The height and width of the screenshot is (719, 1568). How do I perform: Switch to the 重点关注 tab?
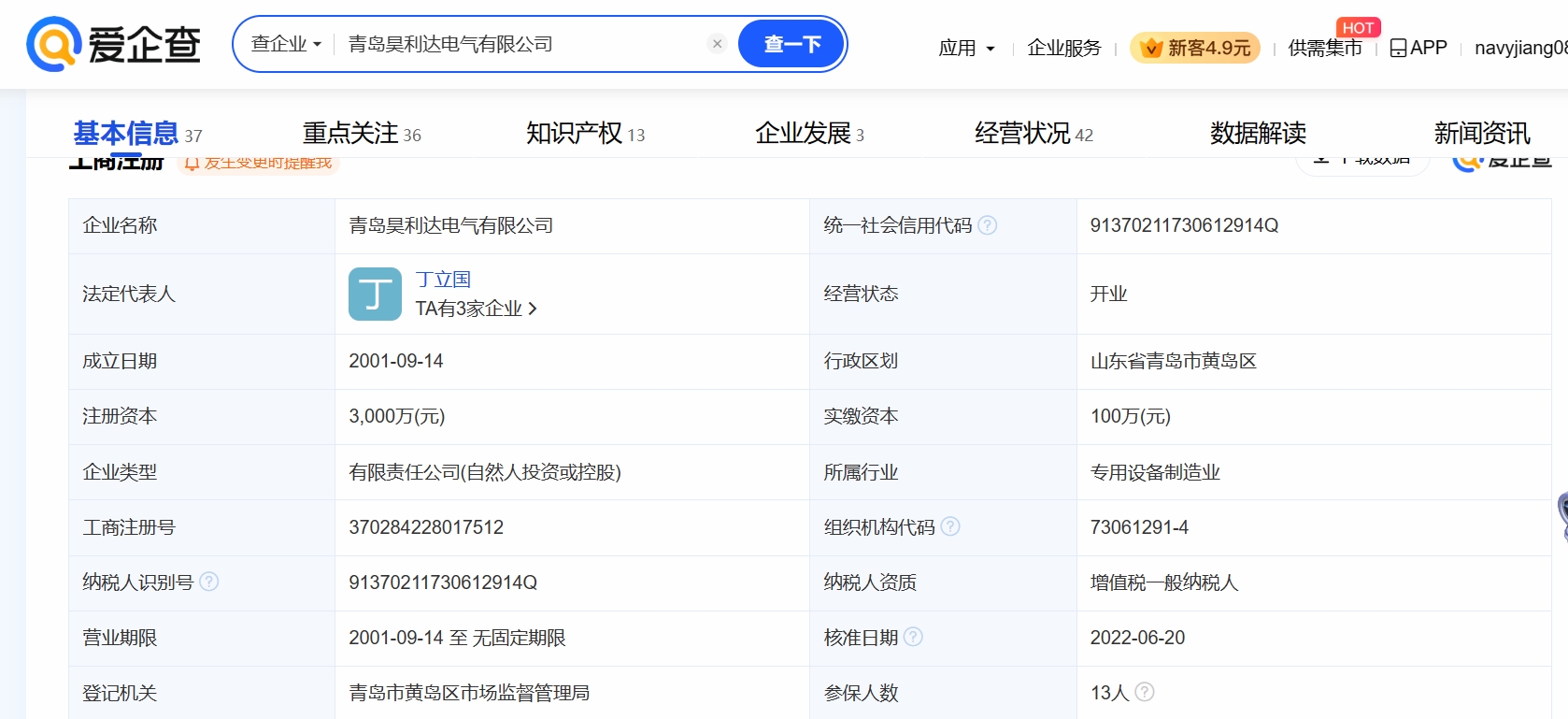tap(362, 134)
